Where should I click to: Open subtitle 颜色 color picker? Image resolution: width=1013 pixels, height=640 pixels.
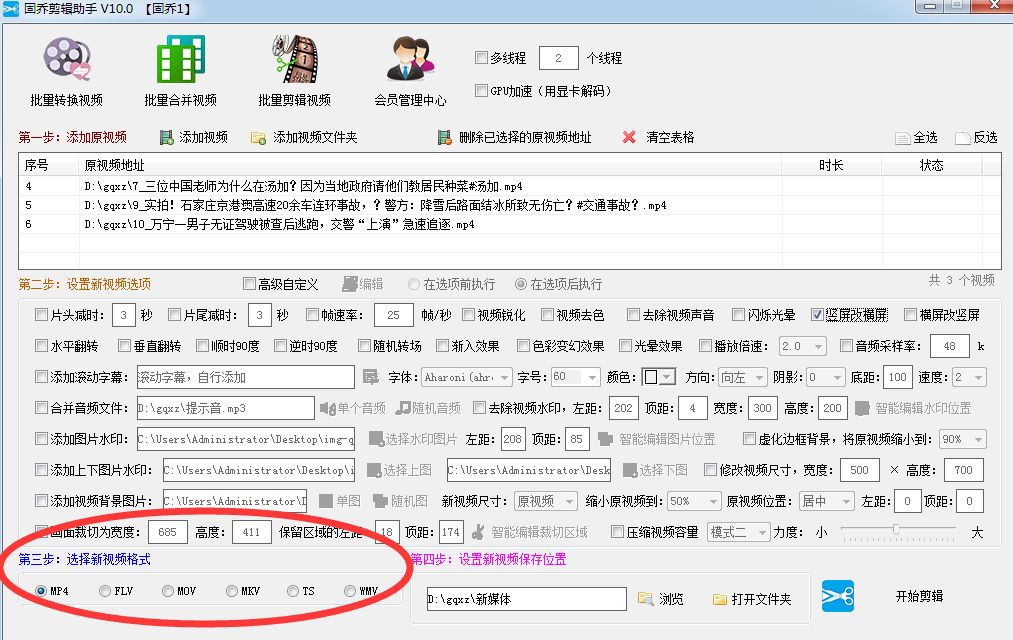(x=658, y=377)
